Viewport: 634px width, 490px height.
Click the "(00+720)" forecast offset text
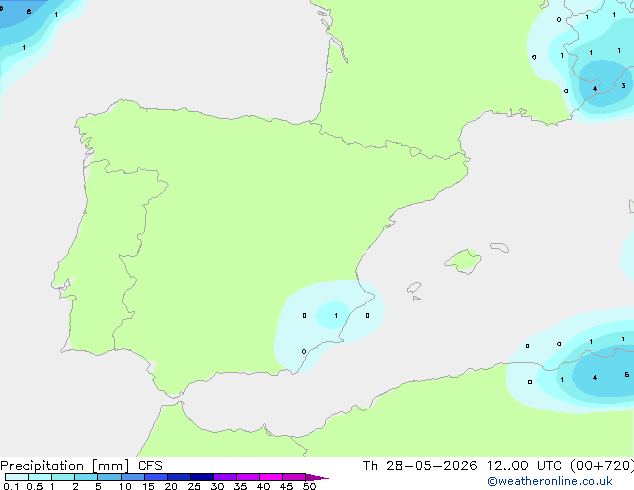602,466
